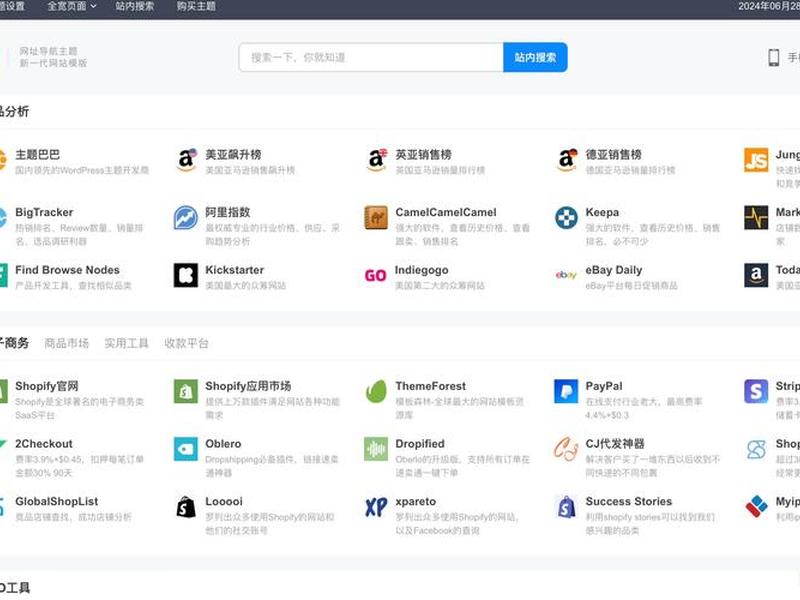Click the Indiegogo pink GO icon
This screenshot has height=600, width=800.
[376, 276]
